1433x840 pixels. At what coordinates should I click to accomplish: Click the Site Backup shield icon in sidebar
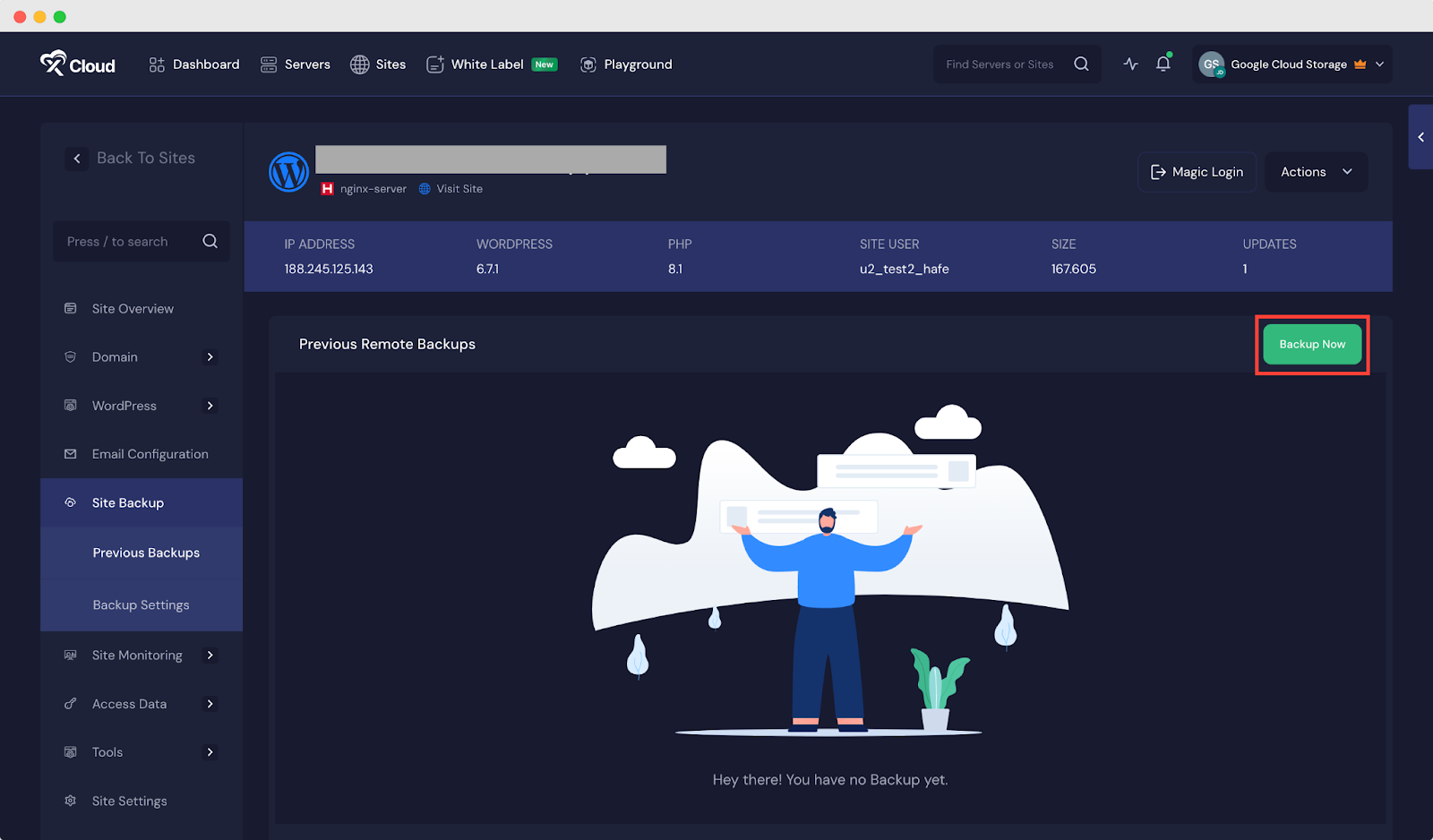[70, 502]
